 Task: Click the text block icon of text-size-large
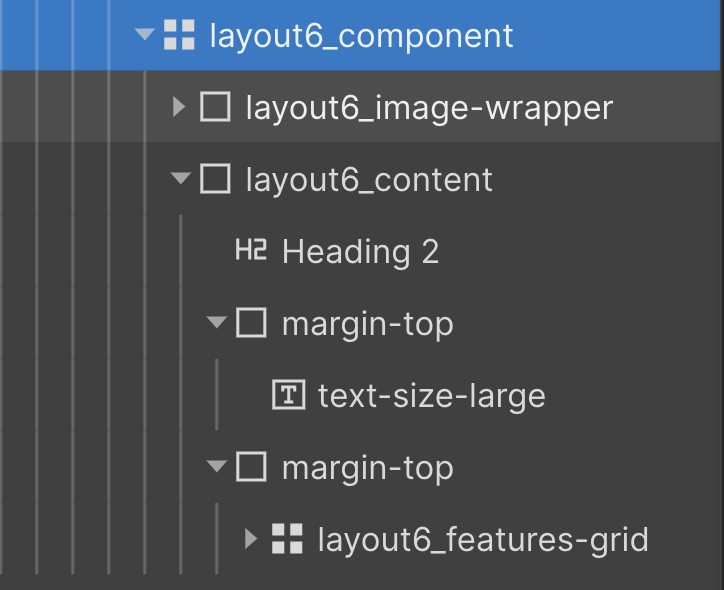289,395
